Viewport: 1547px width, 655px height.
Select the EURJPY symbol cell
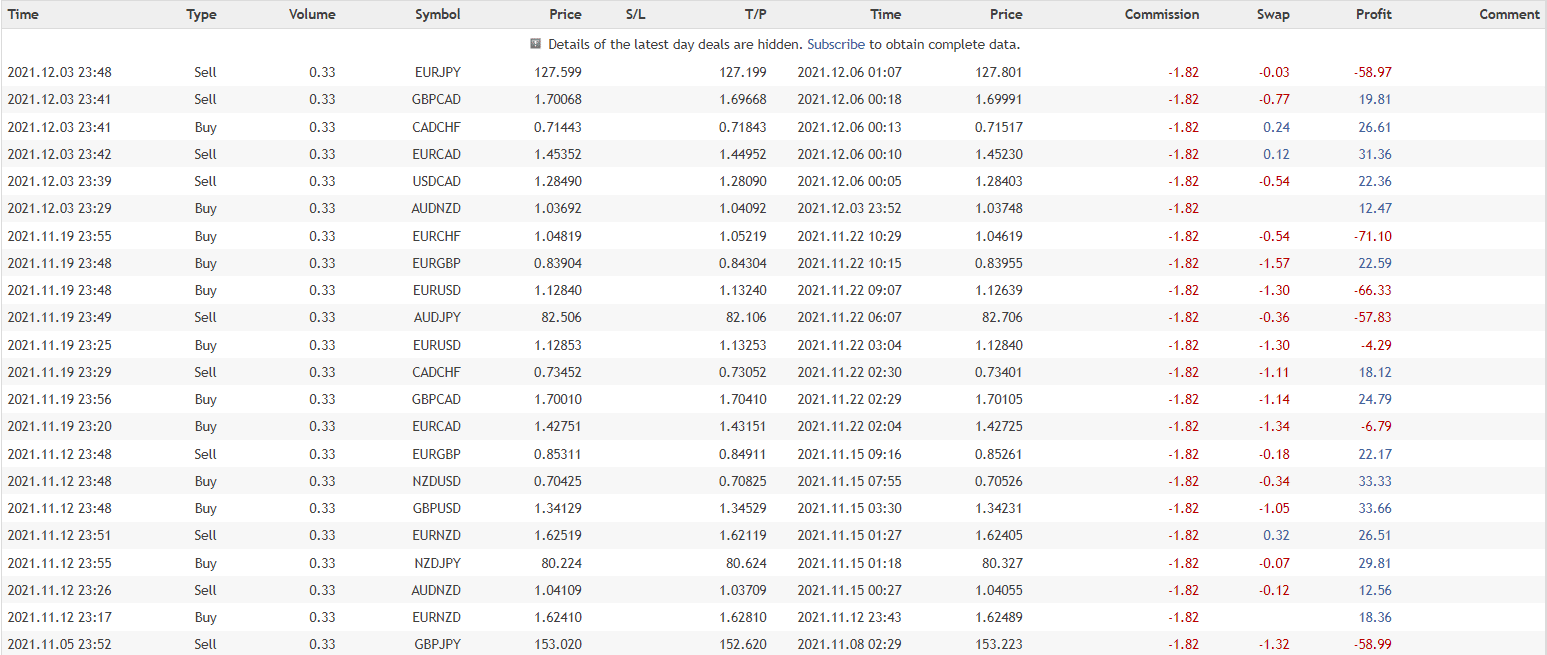click(x=437, y=72)
